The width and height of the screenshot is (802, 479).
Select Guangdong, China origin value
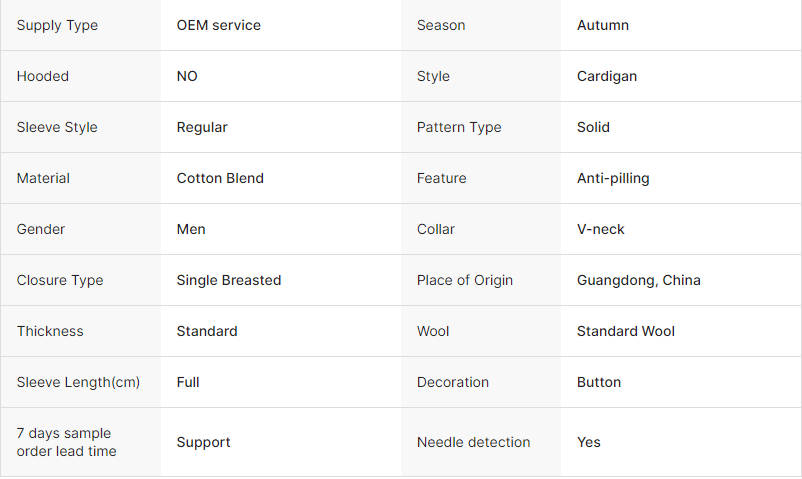[638, 280]
